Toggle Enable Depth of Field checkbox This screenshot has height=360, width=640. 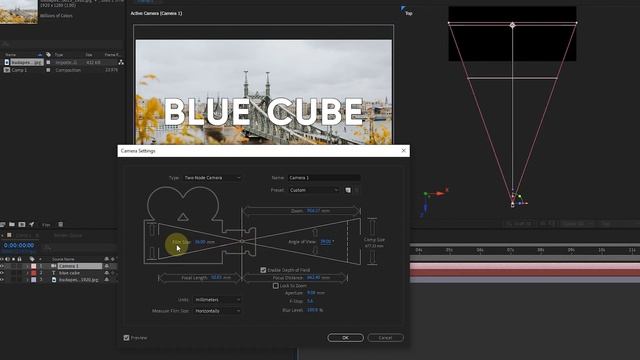(x=263, y=270)
